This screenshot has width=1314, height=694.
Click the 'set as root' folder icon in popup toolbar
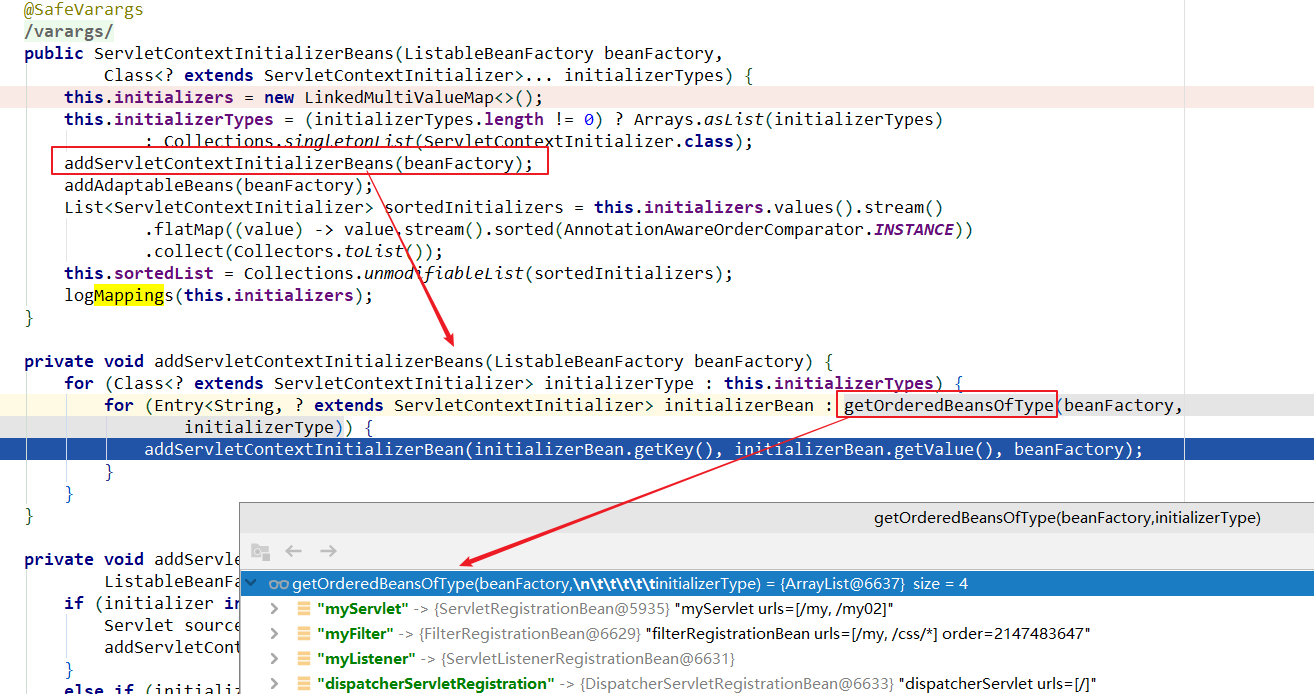click(x=261, y=551)
